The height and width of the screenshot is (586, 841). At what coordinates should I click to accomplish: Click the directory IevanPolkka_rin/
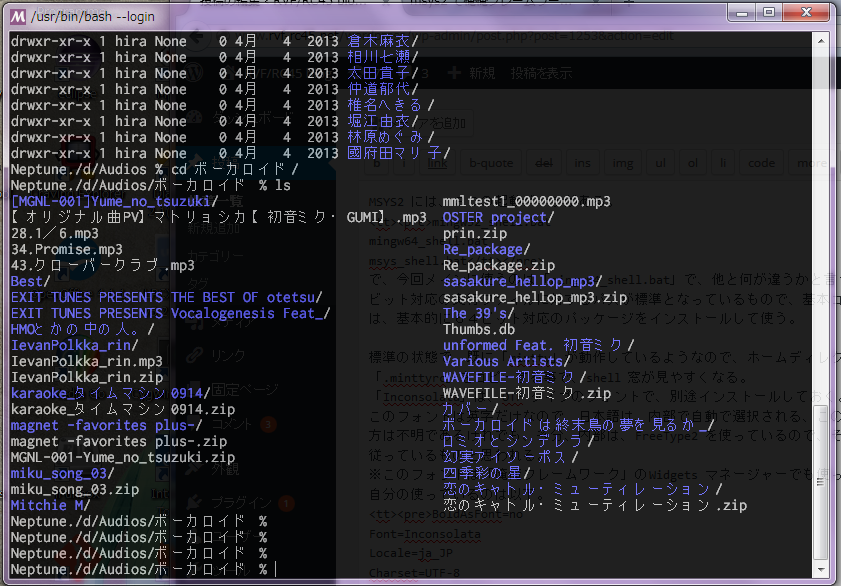point(75,345)
